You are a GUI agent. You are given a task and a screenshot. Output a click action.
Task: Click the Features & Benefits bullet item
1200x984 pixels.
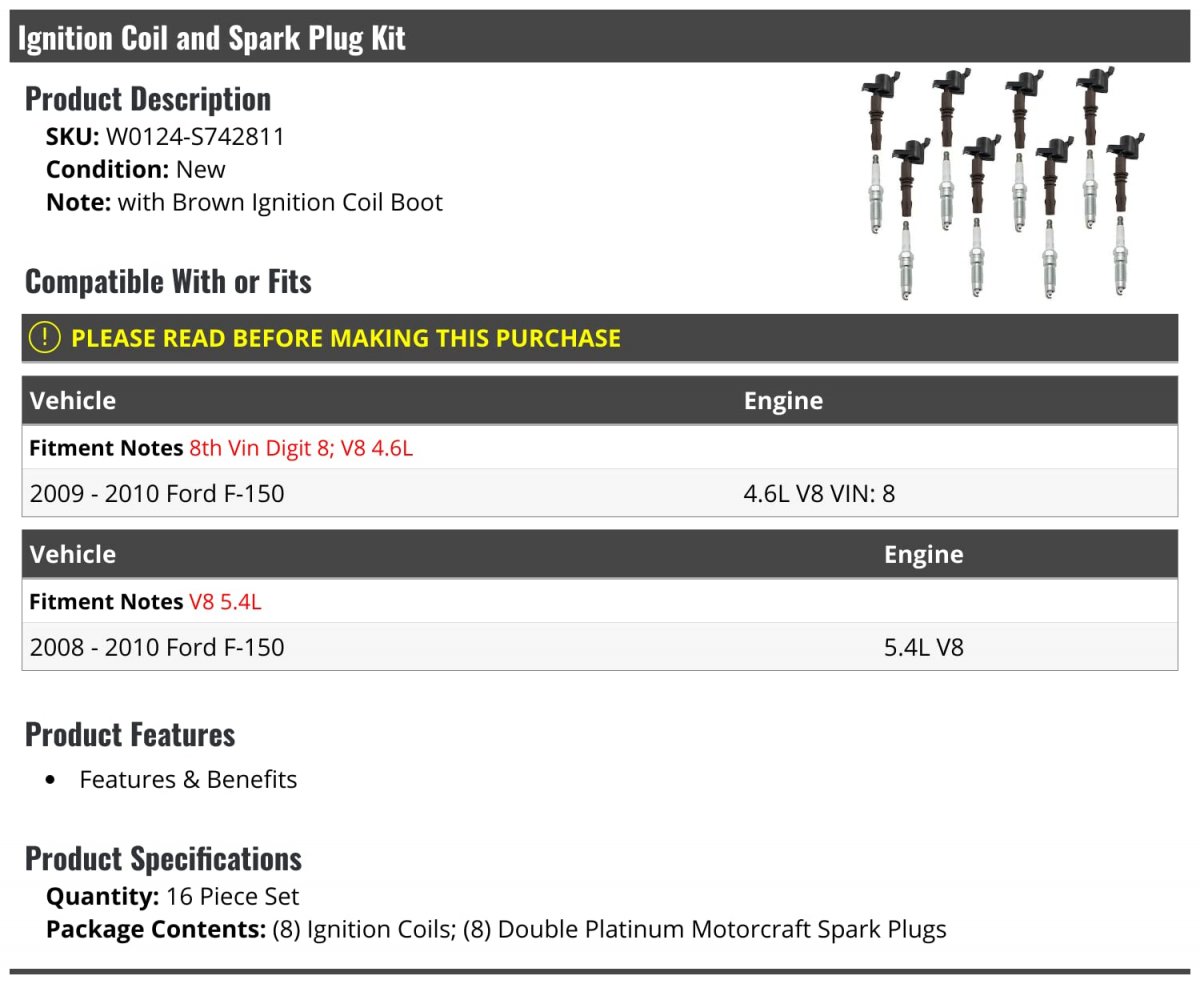188,780
